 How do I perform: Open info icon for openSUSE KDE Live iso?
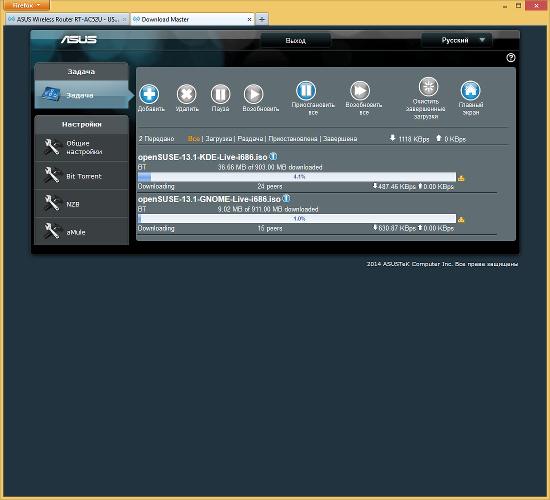[273, 156]
